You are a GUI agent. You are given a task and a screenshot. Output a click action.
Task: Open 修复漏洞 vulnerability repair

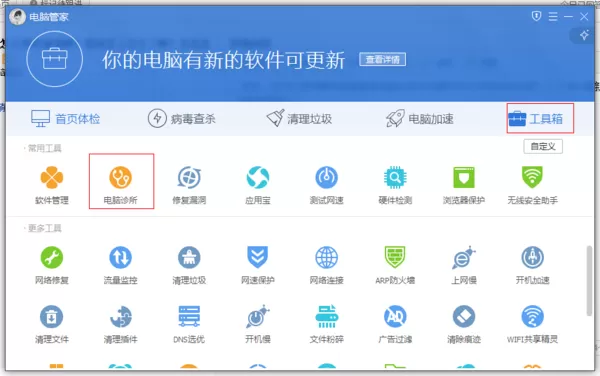[189, 185]
